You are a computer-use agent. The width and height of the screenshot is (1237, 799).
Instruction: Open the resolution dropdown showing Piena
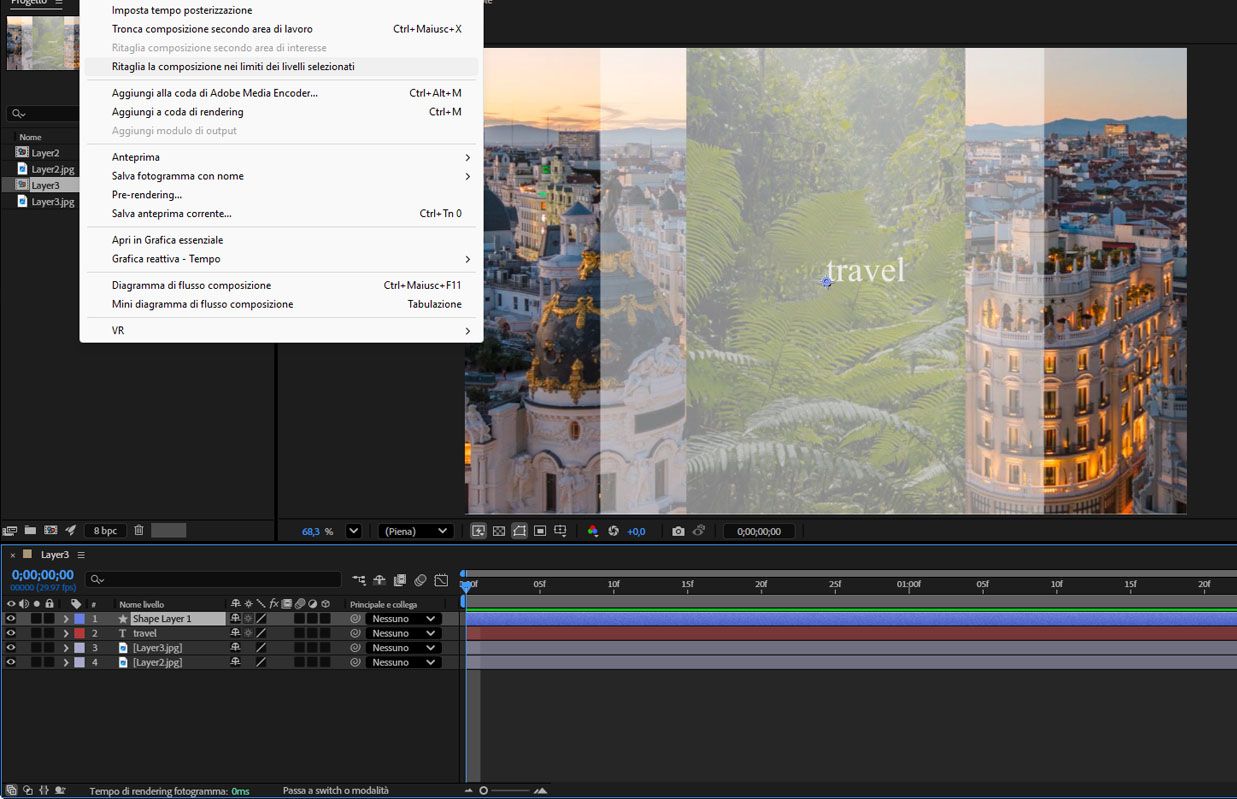(415, 531)
